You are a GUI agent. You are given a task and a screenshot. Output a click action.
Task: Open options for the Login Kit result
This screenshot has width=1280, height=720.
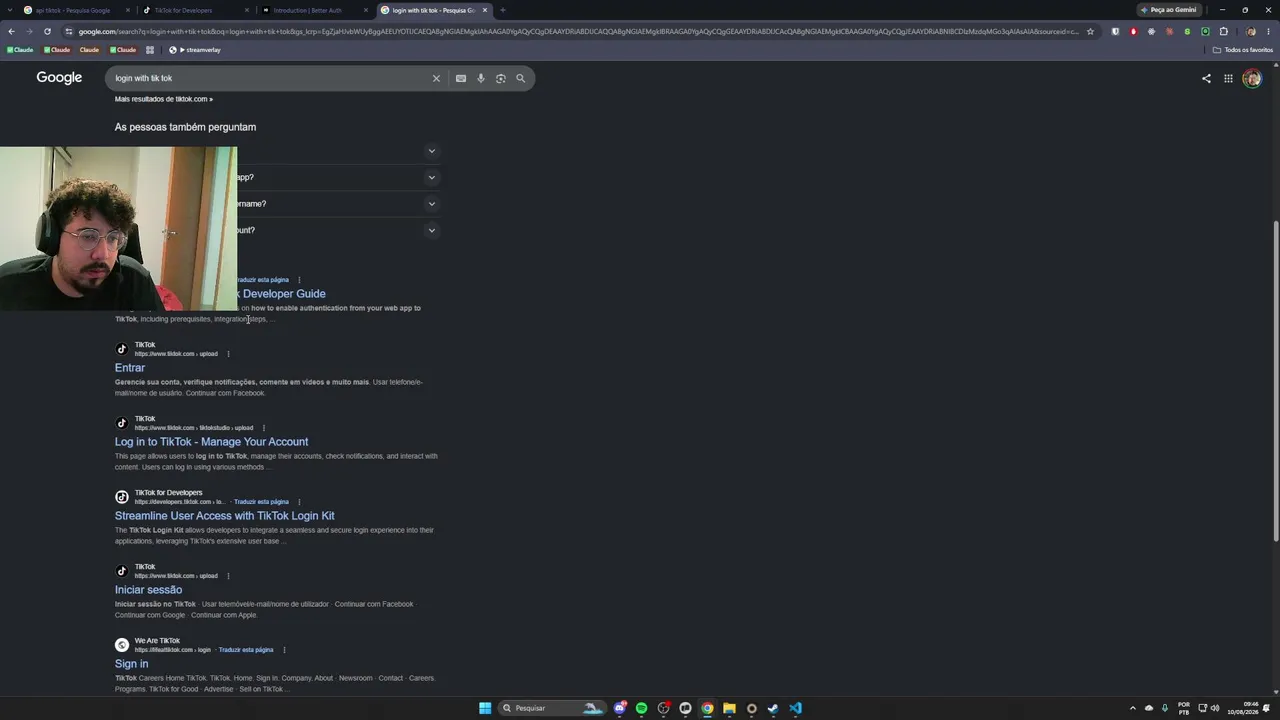[x=299, y=502]
